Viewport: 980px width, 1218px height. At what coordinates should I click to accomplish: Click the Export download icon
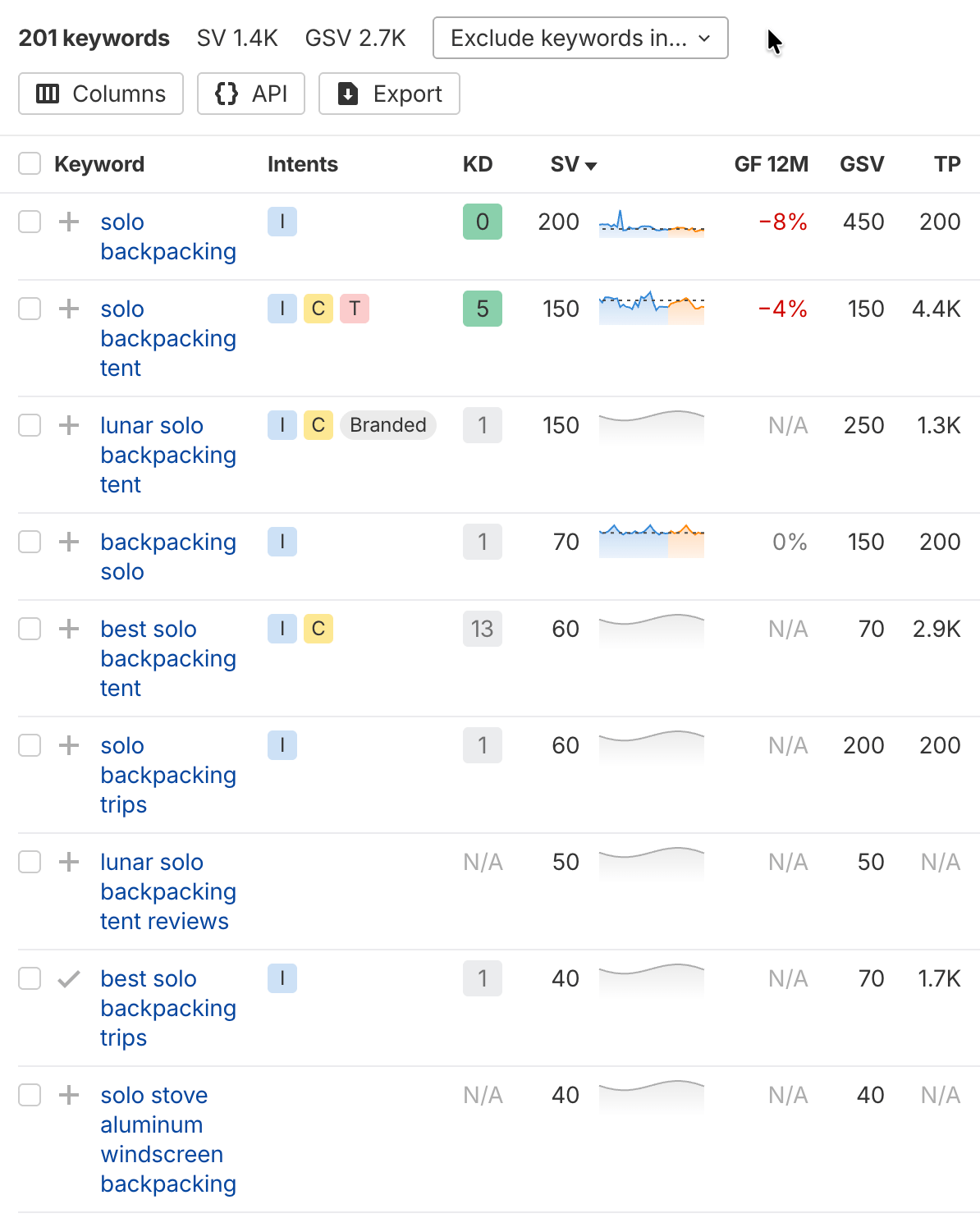[348, 94]
